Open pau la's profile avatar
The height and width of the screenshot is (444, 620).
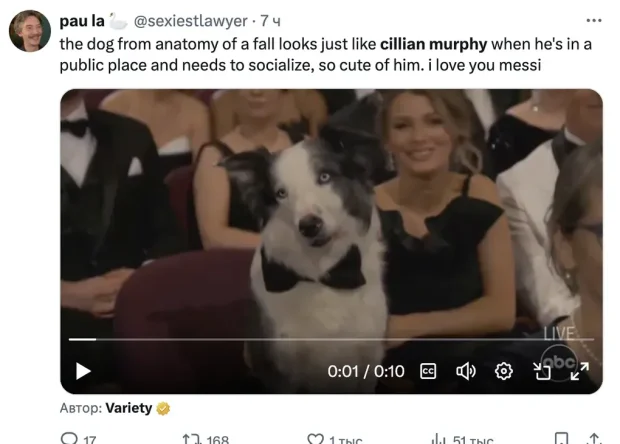30,31
